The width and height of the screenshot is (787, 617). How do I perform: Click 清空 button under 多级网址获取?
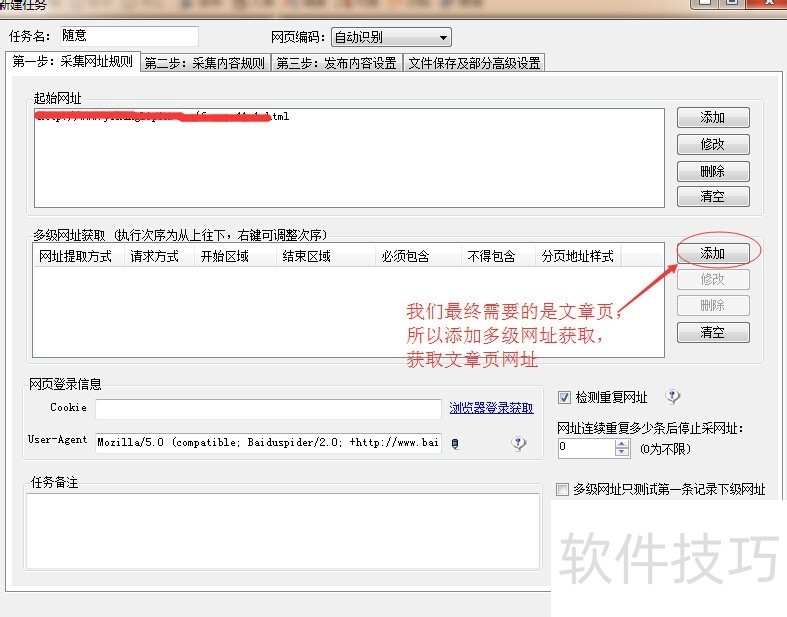[713, 332]
